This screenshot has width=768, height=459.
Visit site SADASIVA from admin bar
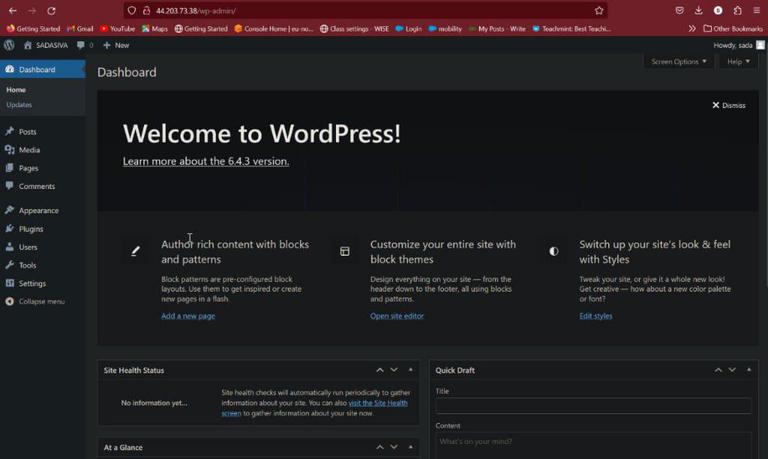pyautogui.click(x=46, y=45)
